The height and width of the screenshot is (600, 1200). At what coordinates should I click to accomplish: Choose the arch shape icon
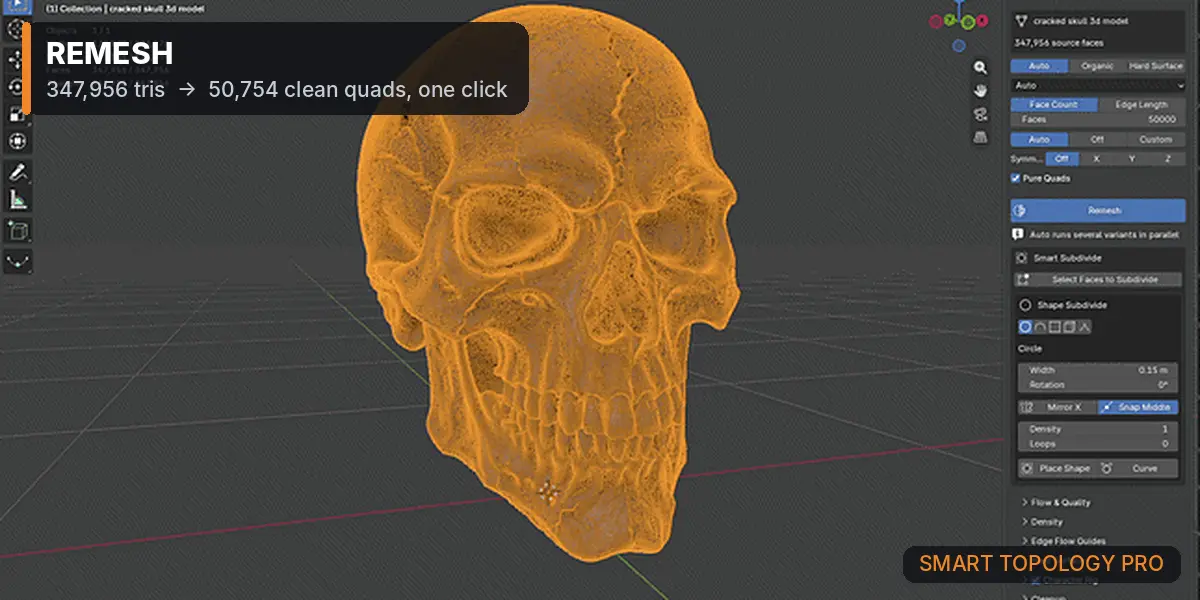pyautogui.click(x=1040, y=327)
